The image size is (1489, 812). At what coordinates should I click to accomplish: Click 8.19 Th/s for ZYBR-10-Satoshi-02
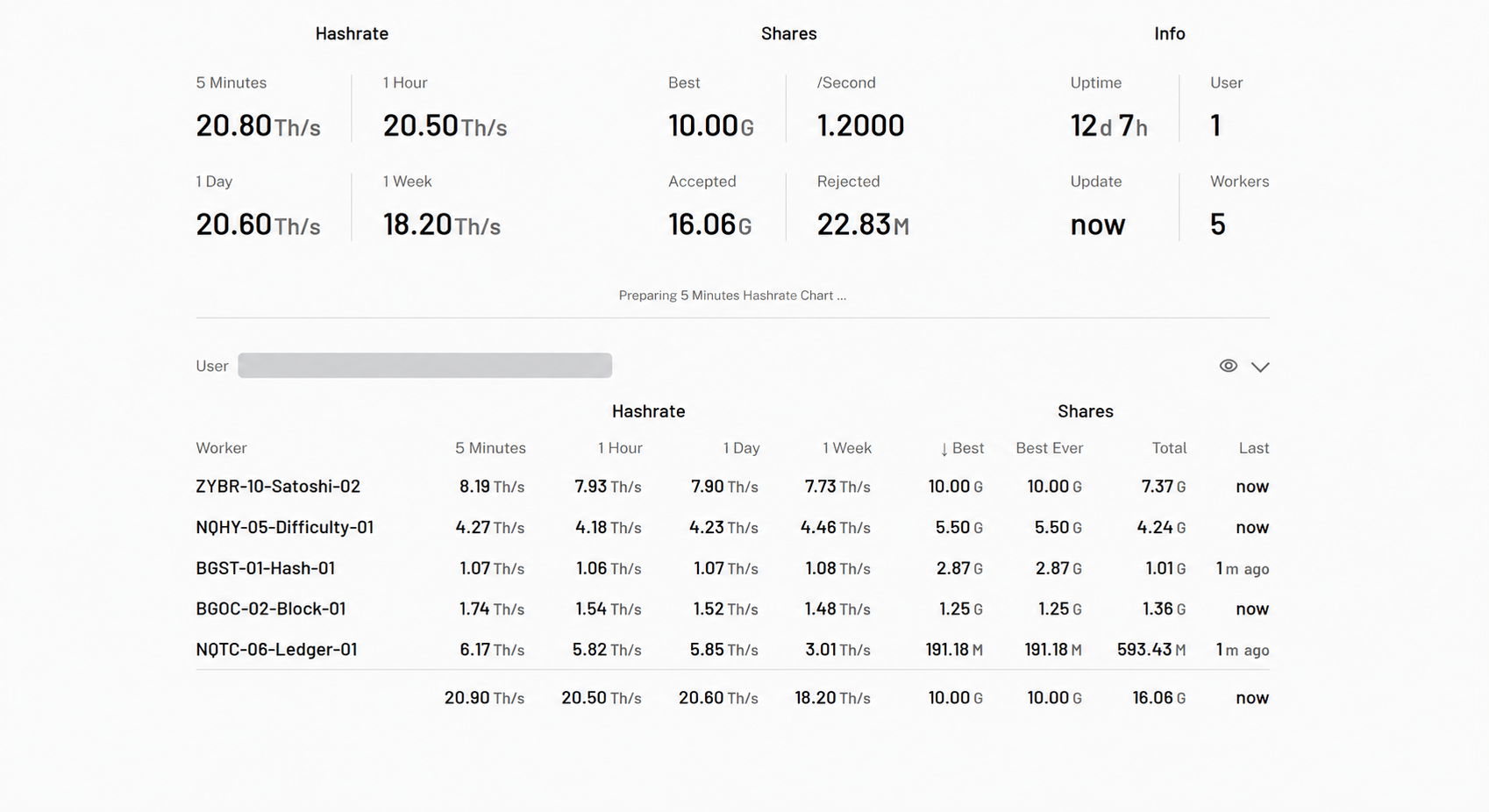point(492,487)
